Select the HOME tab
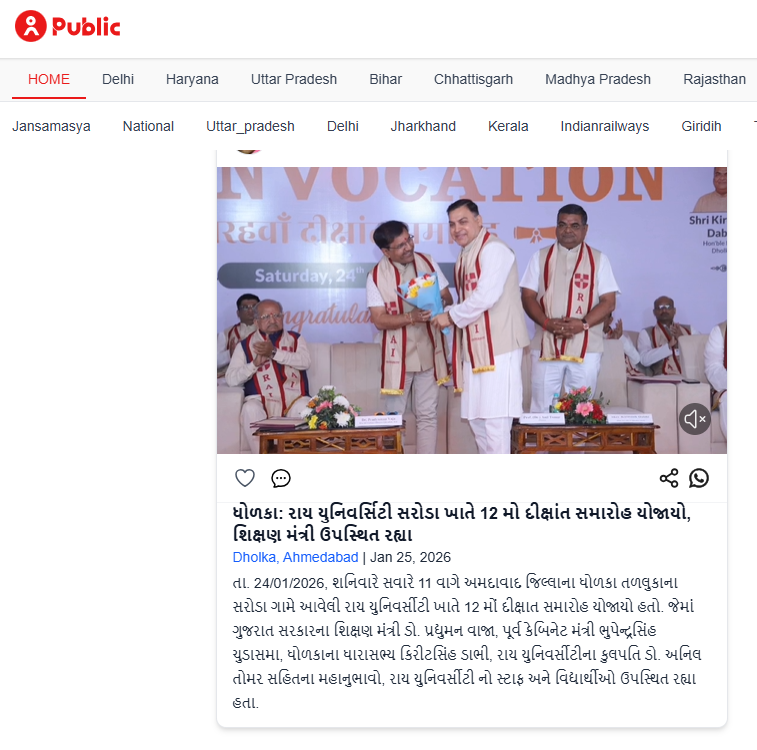The height and width of the screenshot is (750, 757). tap(49, 79)
